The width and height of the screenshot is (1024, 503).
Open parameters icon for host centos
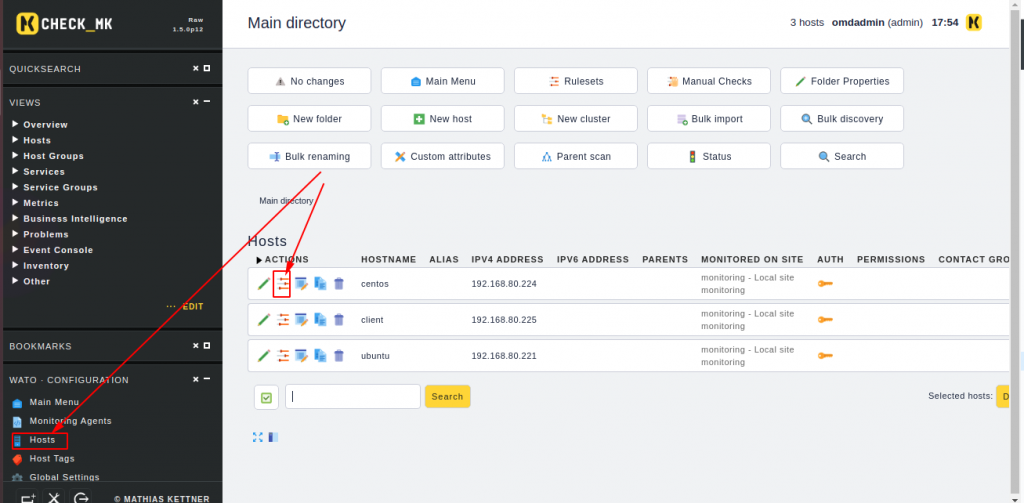point(282,284)
